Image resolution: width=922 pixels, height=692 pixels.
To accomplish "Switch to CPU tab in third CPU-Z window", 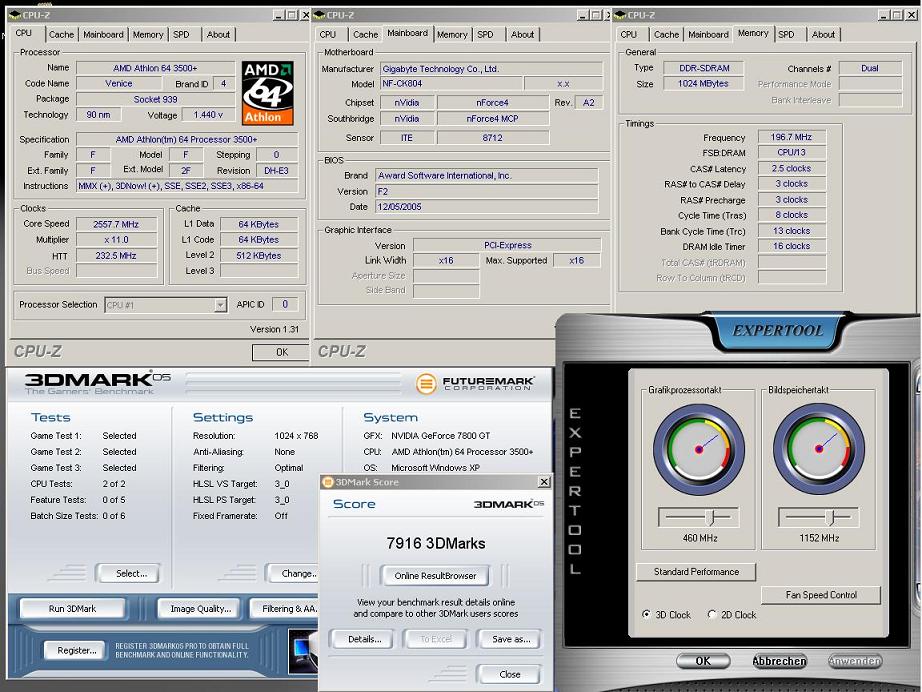I will pyautogui.click(x=629, y=35).
